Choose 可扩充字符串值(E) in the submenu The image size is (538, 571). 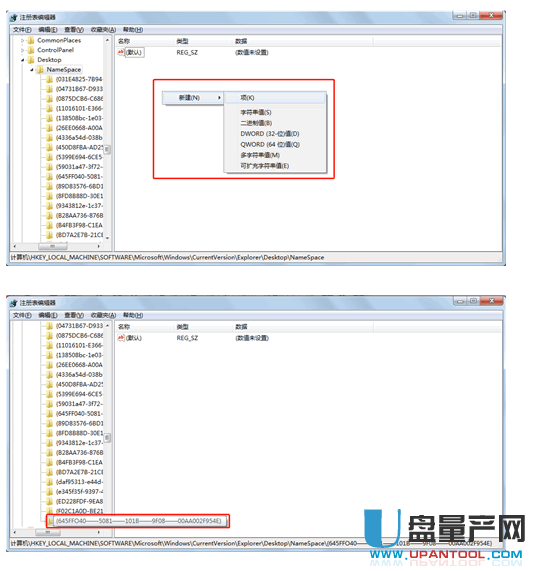tap(264, 166)
